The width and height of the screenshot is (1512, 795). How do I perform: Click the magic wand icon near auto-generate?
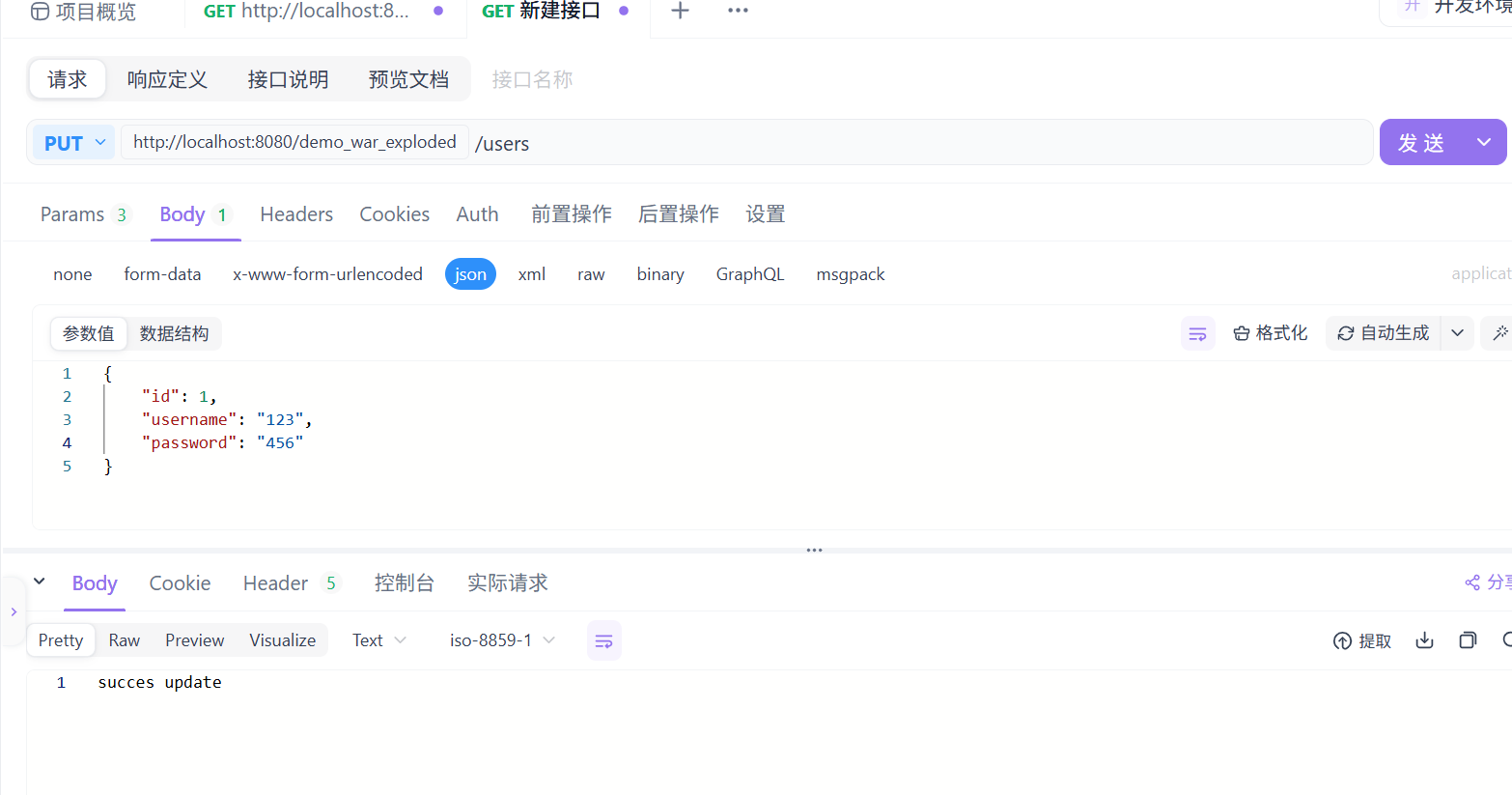coord(1500,332)
